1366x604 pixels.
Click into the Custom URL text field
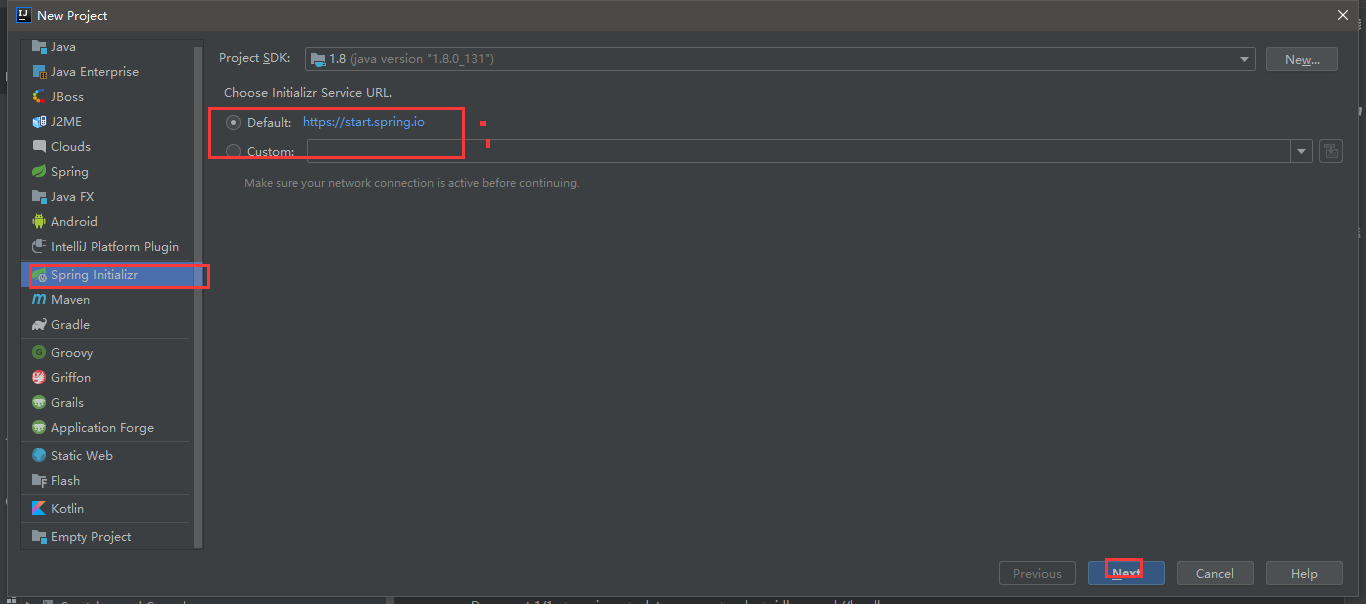(x=799, y=152)
